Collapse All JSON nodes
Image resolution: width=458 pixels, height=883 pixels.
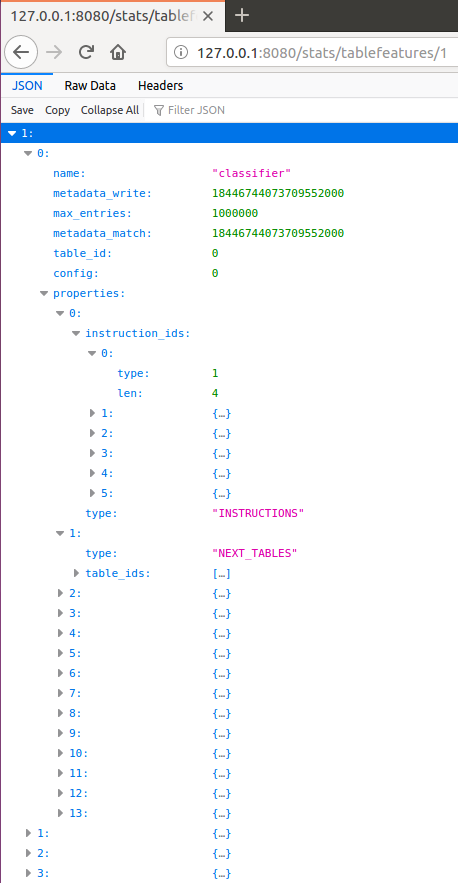click(110, 110)
